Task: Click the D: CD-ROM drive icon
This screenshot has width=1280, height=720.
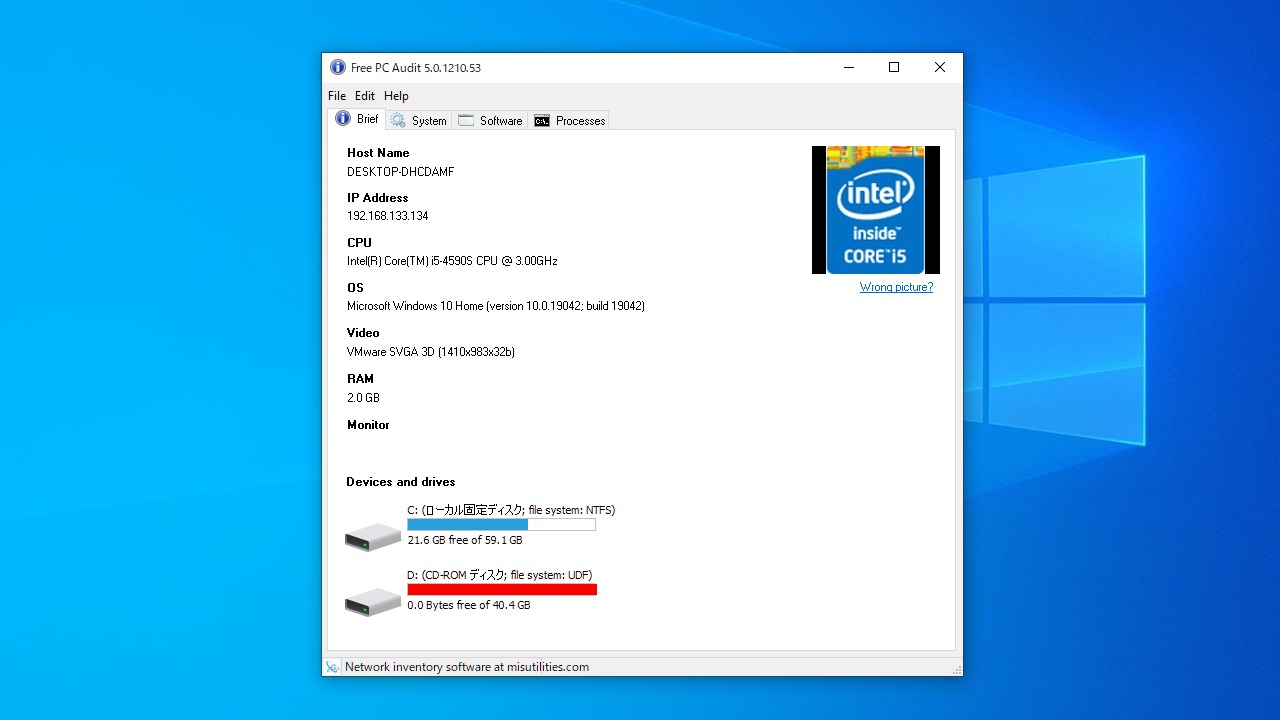Action: 373,602
